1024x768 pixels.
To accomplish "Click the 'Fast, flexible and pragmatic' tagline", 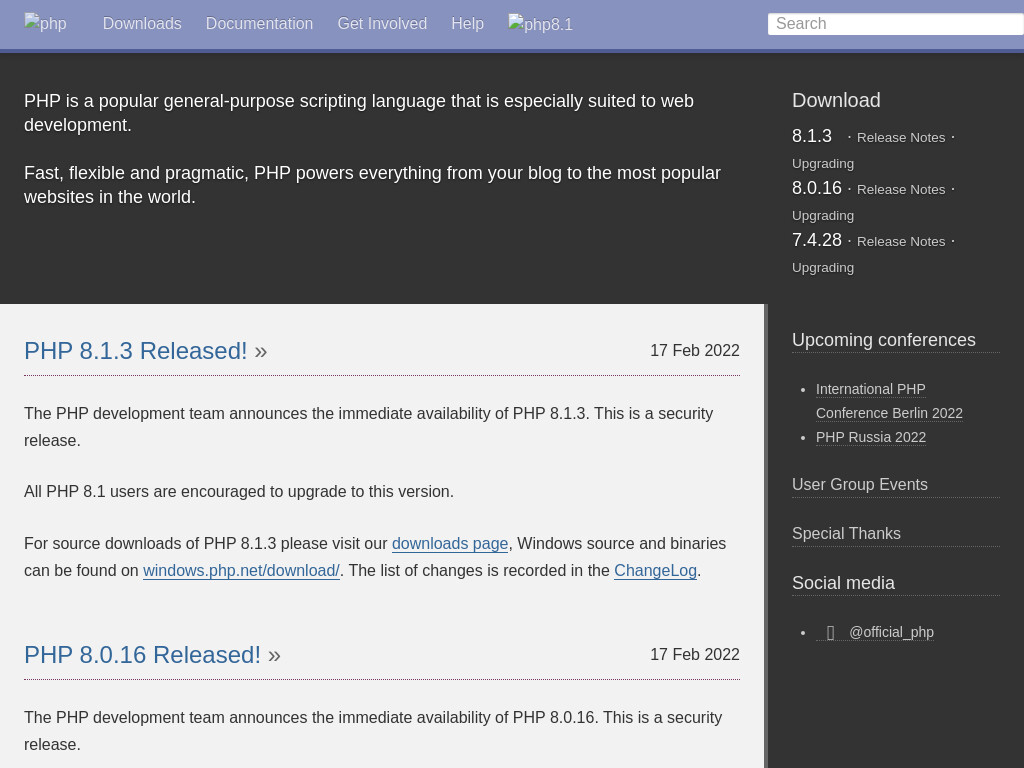I will pos(372,185).
